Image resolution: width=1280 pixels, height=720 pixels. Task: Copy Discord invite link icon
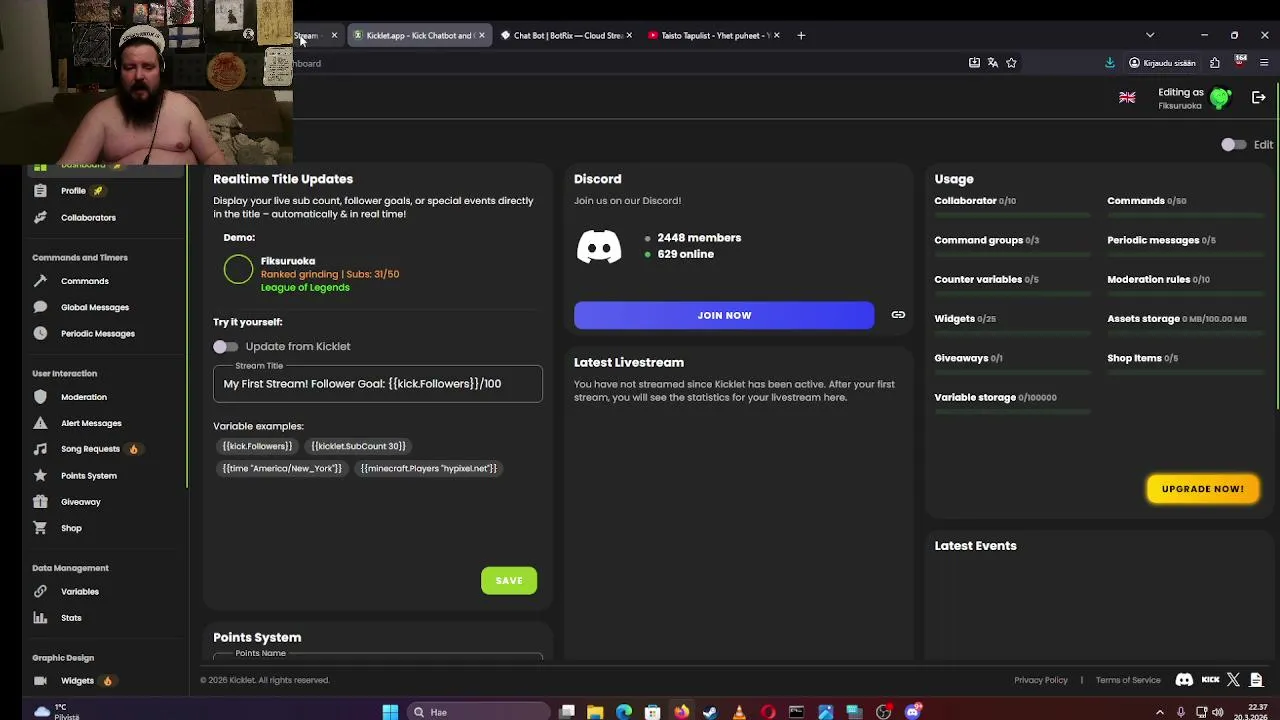click(x=898, y=315)
